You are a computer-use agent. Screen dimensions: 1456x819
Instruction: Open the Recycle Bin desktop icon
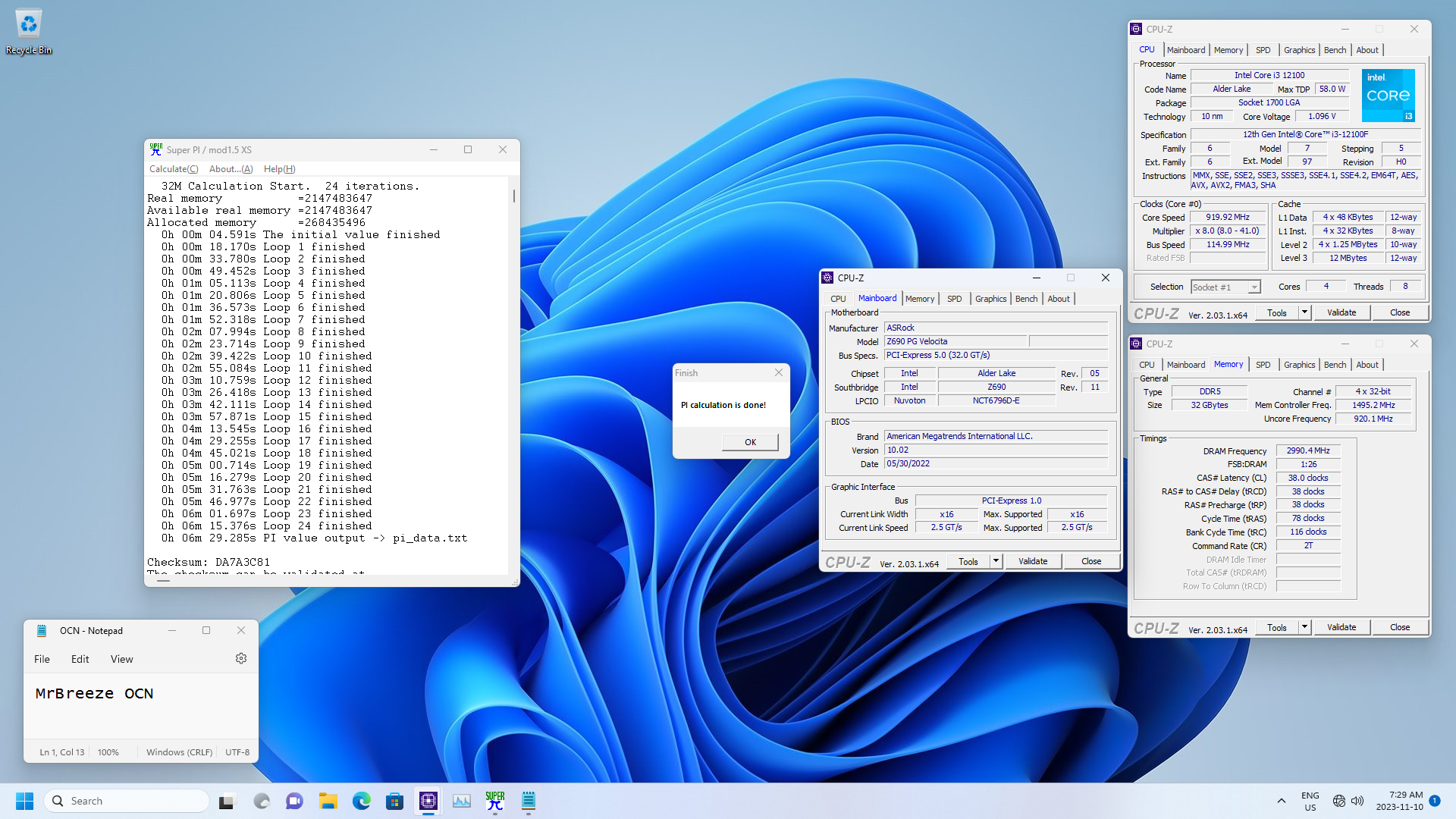click(29, 32)
